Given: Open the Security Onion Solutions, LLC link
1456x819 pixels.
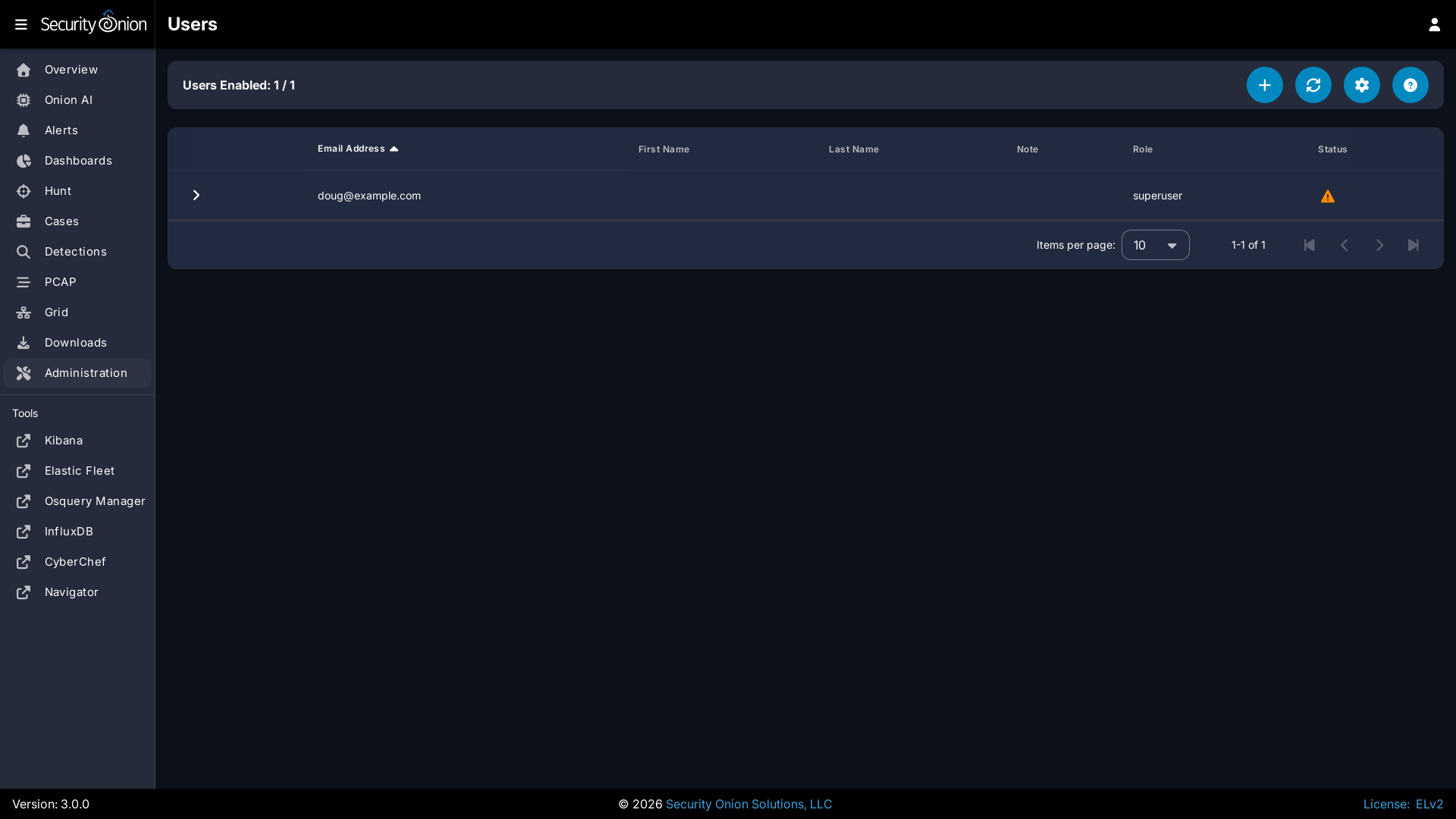Looking at the screenshot, I should 748,804.
